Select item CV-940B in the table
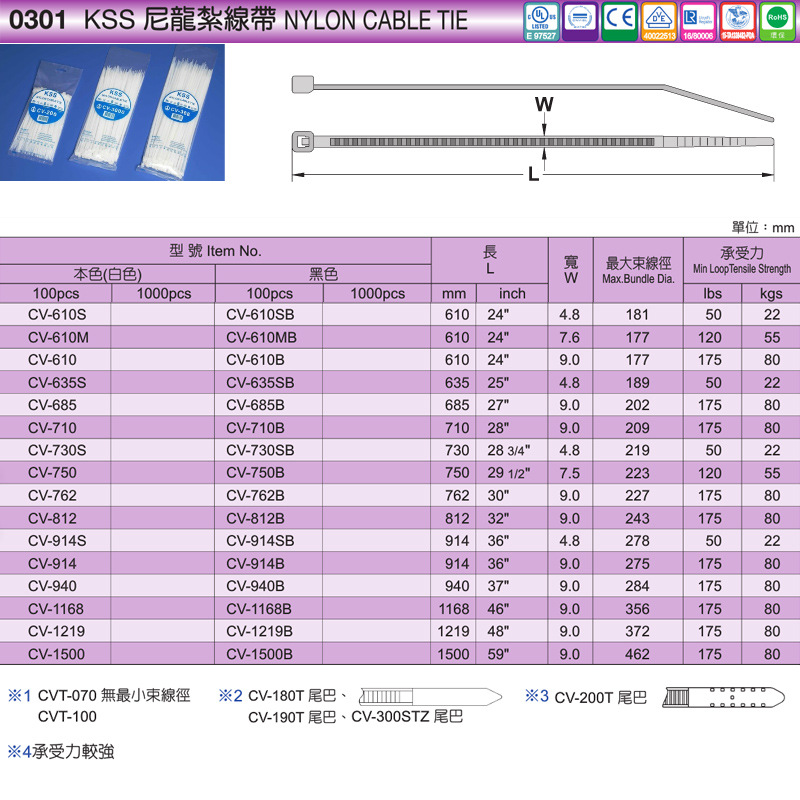Viewport: 800px width, 800px height. [255, 586]
